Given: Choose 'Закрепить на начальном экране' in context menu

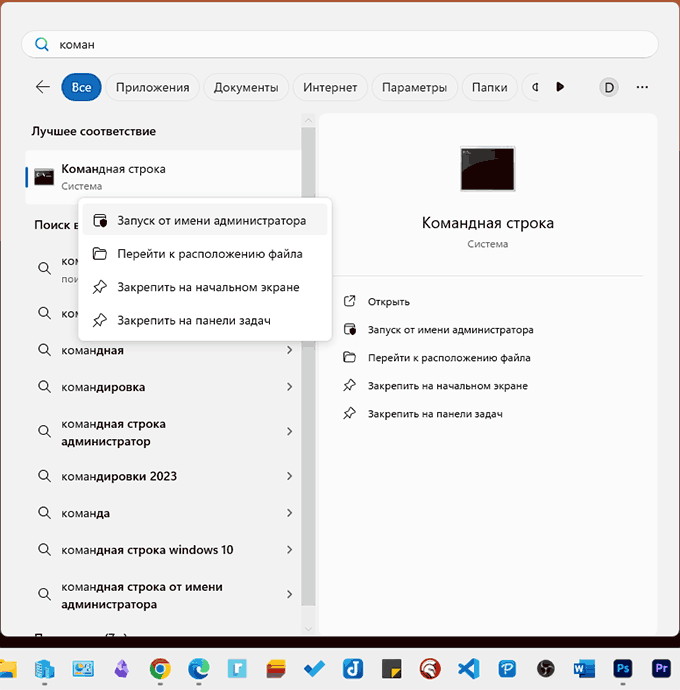Looking at the screenshot, I should (x=205, y=287).
